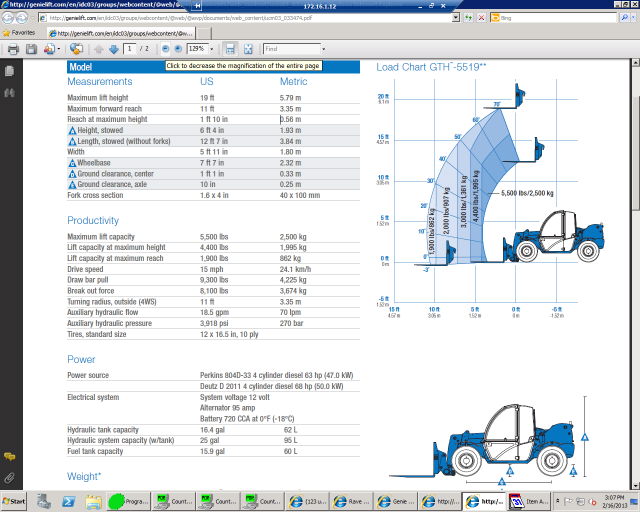This screenshot has height=512, width=640.
Task: Open the Favorites menu
Action: tap(19, 33)
